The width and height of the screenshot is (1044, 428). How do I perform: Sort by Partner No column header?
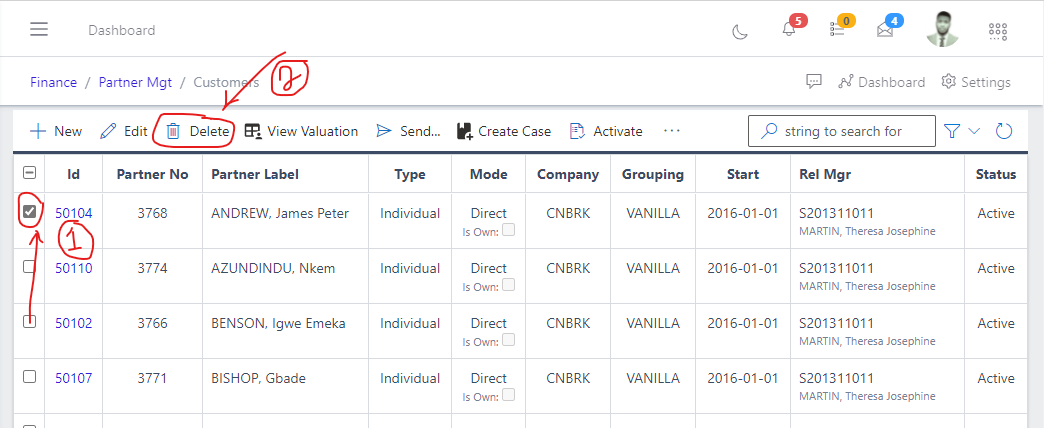click(x=152, y=174)
